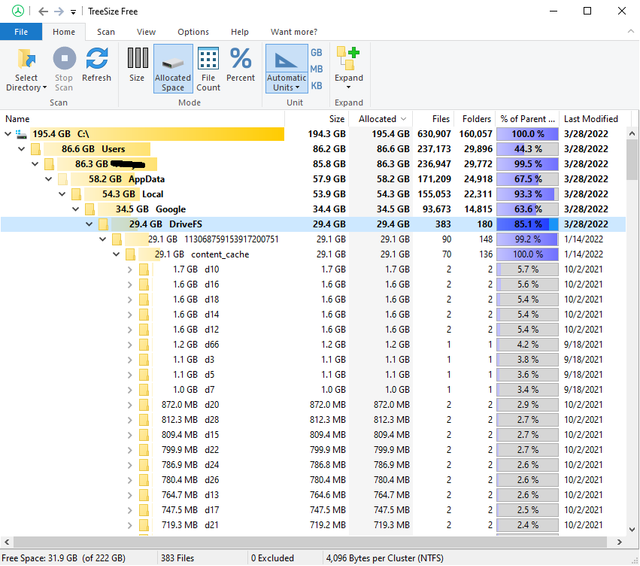The image size is (640, 566).
Task: Click the Users 44.3 % bar
Action: click(527, 149)
